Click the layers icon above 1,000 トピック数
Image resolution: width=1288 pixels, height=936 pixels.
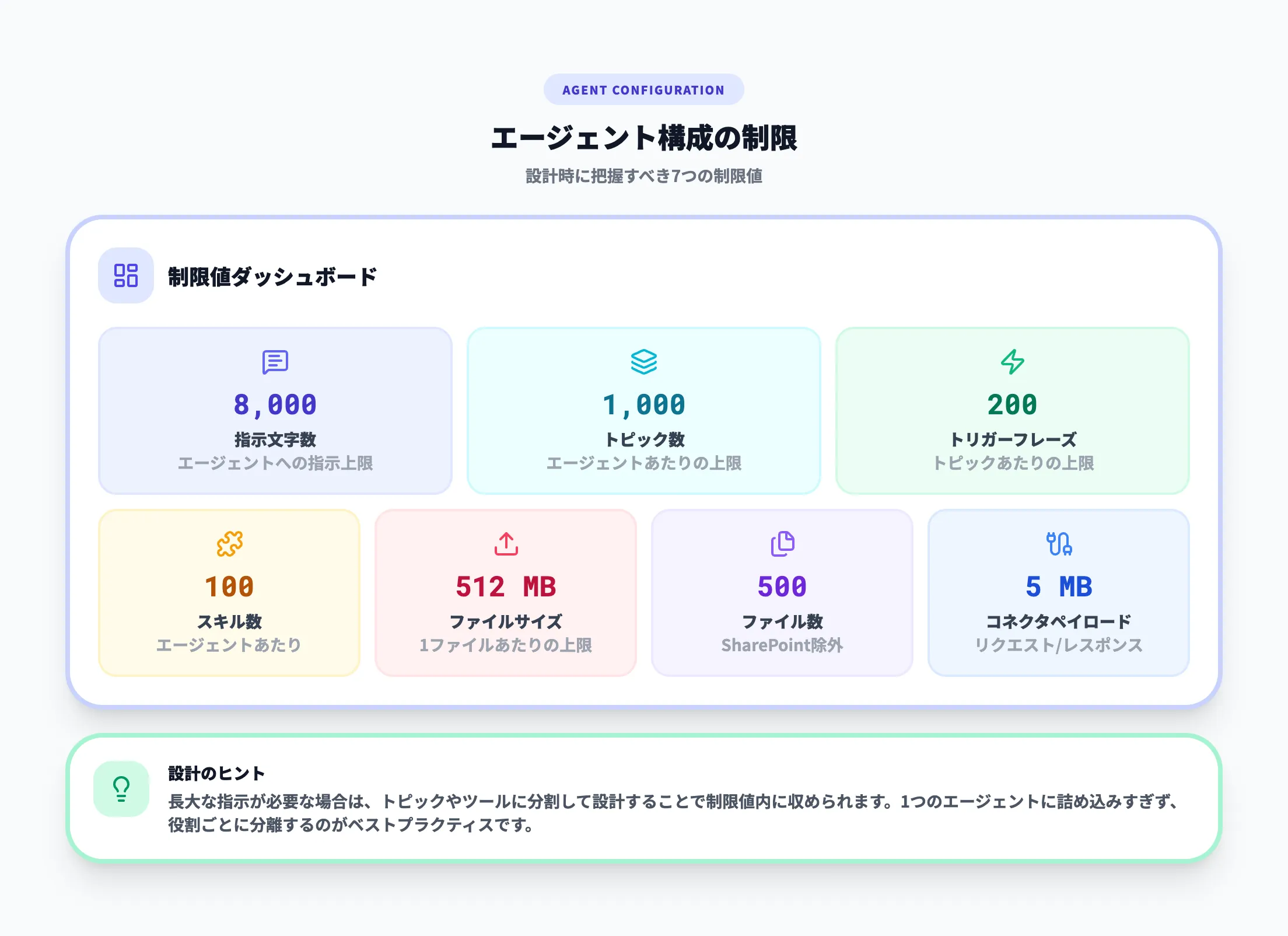(644, 361)
